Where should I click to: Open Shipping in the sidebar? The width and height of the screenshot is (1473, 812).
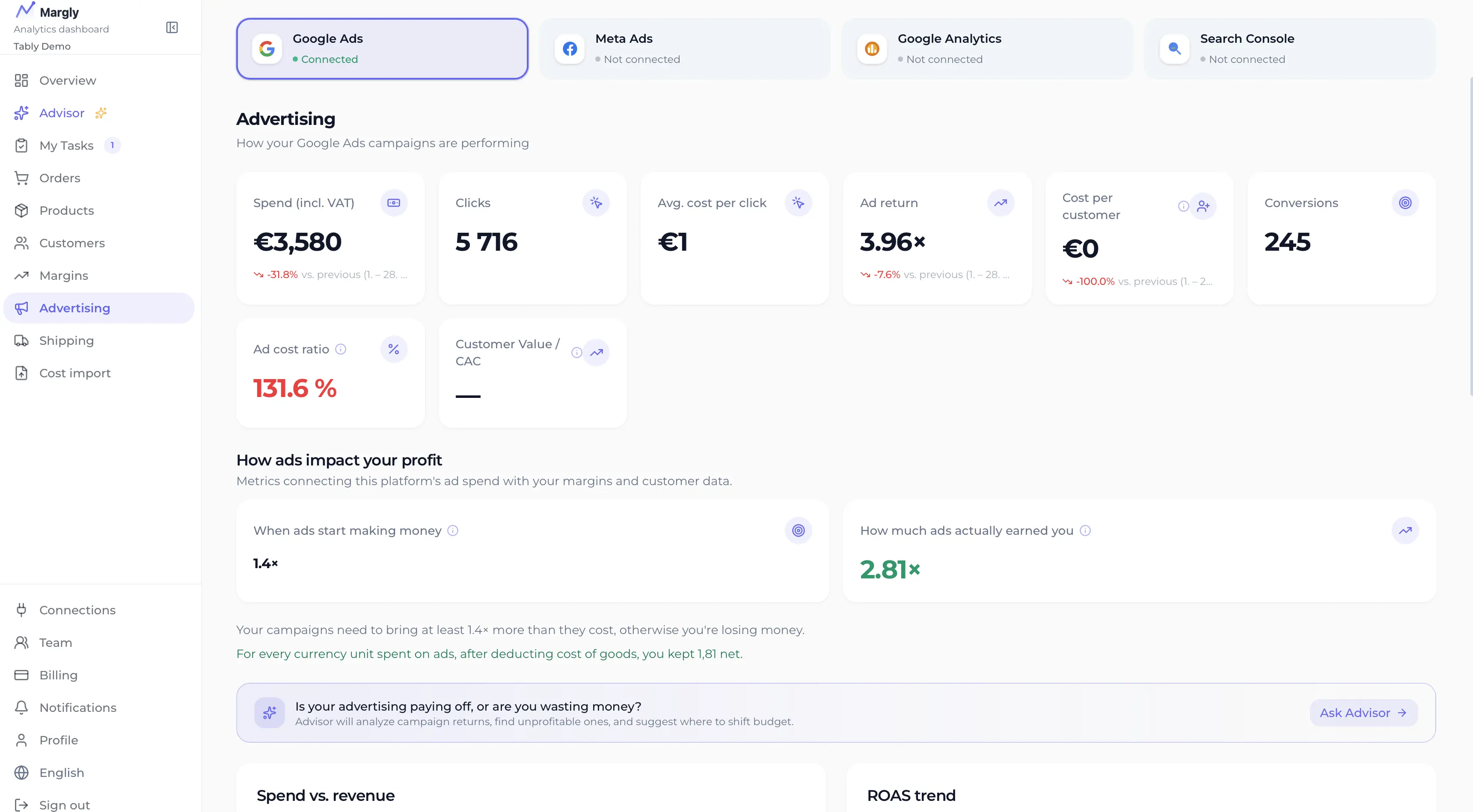99,341
